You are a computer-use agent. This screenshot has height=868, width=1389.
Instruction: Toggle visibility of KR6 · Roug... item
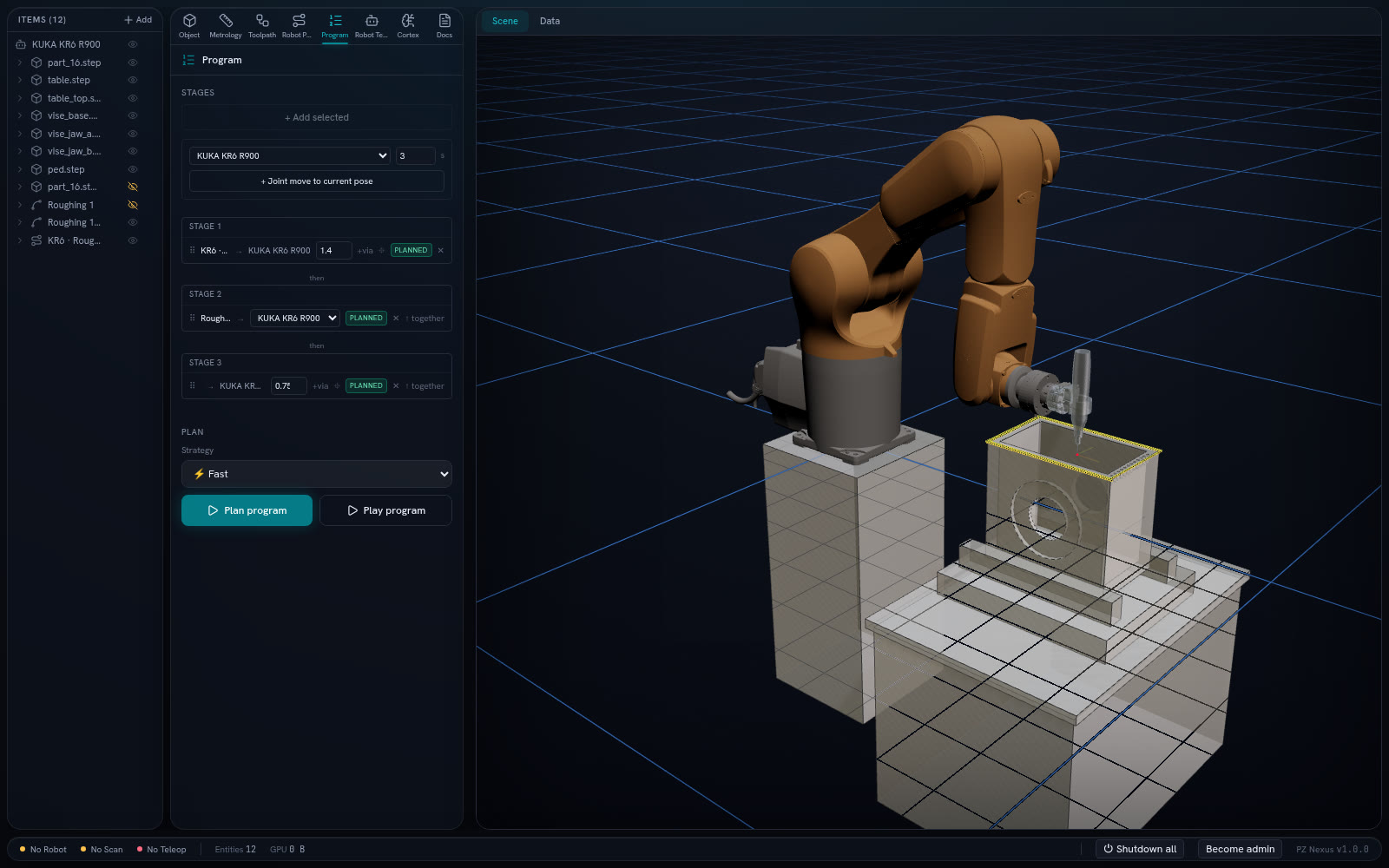[133, 240]
